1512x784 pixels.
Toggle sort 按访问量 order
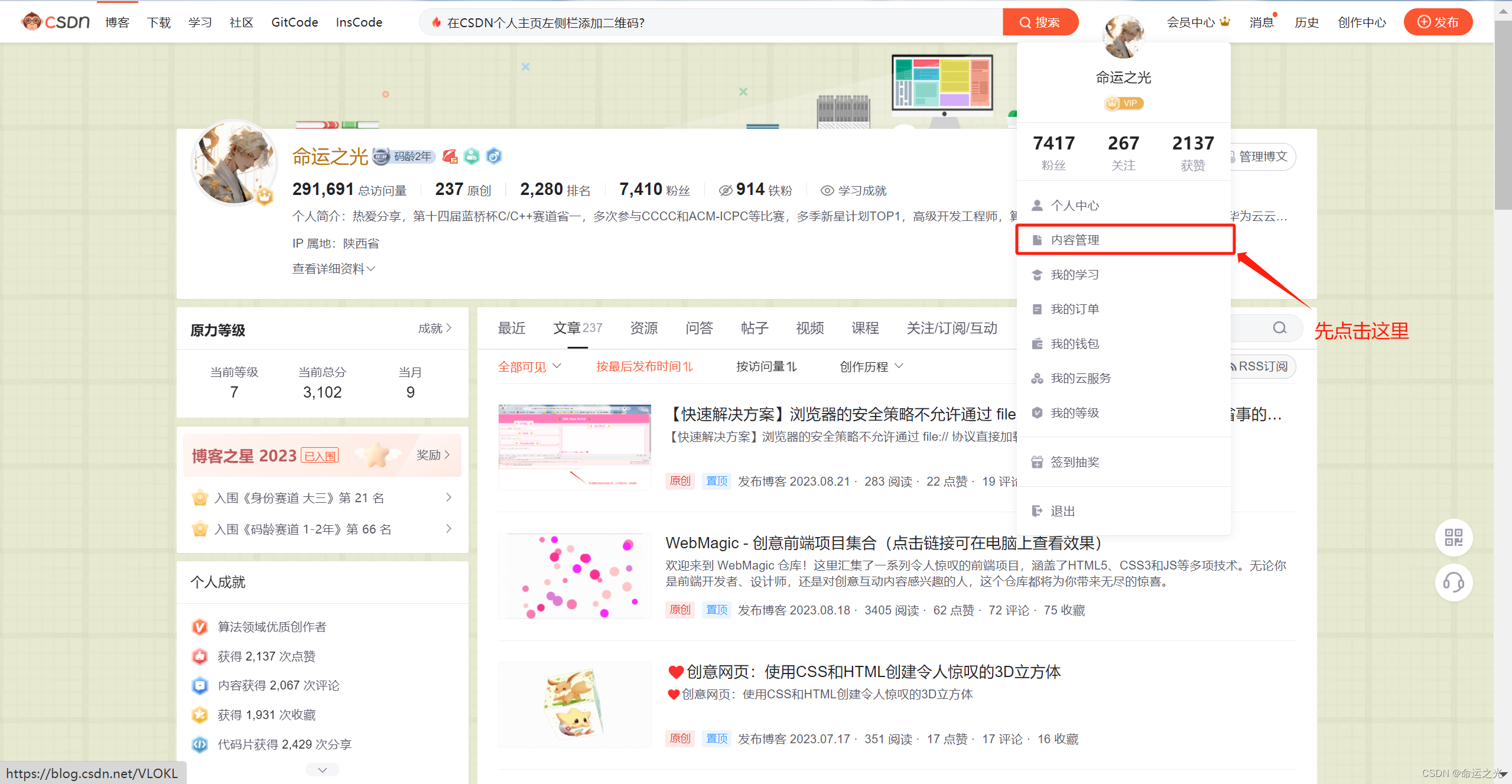pos(766,367)
